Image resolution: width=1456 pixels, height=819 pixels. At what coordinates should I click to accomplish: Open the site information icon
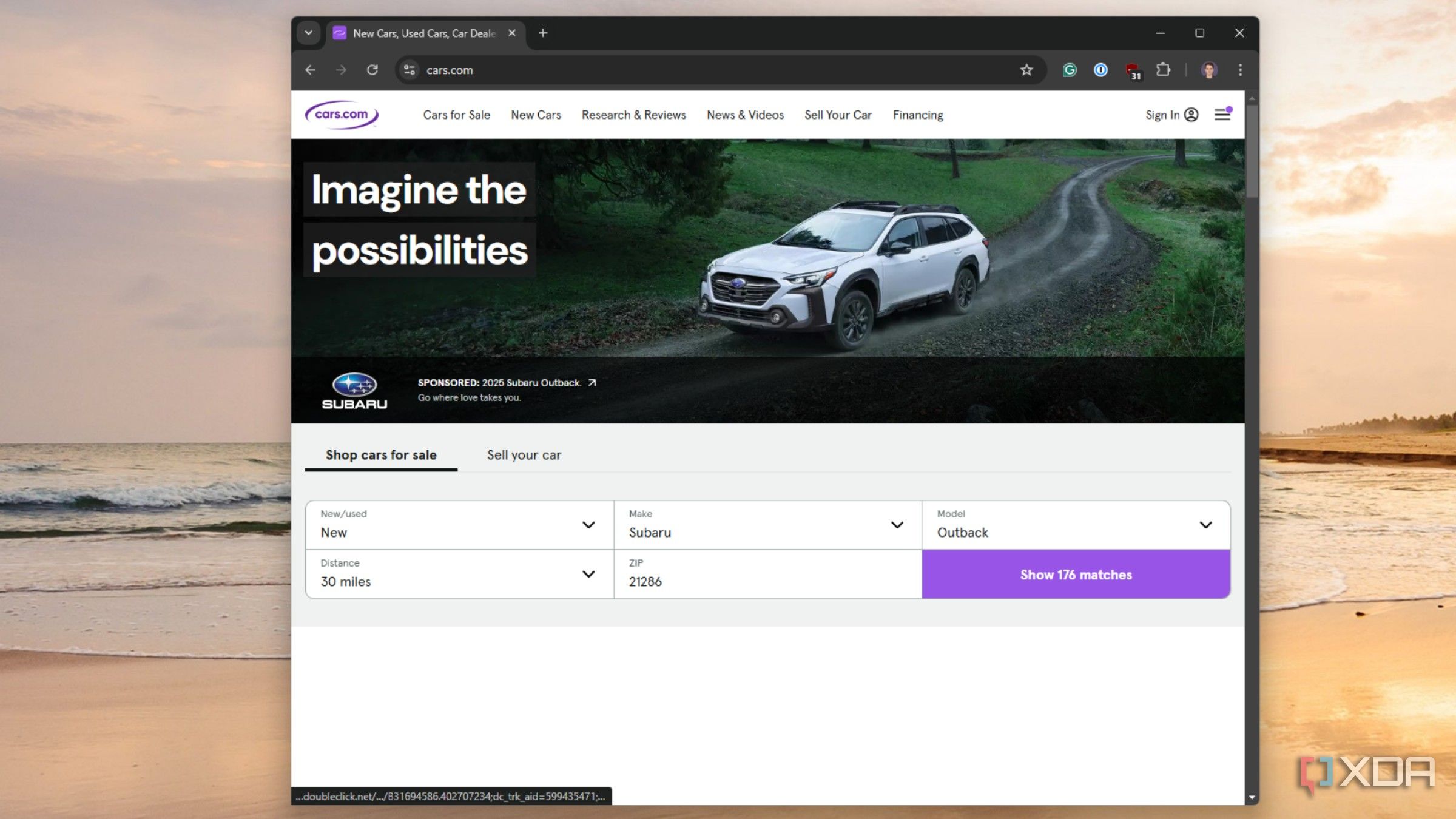(x=409, y=70)
